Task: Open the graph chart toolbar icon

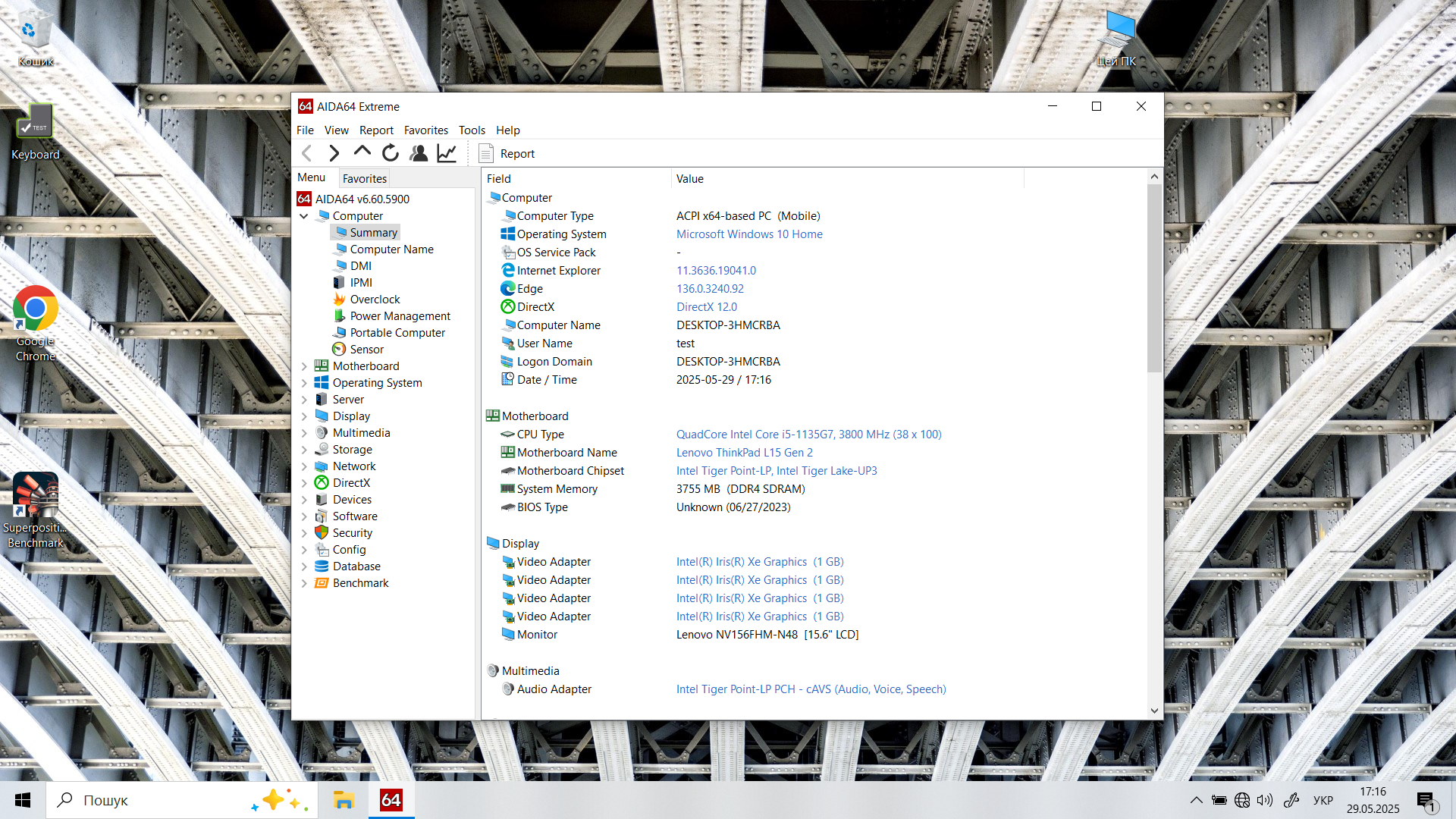Action: pyautogui.click(x=447, y=153)
